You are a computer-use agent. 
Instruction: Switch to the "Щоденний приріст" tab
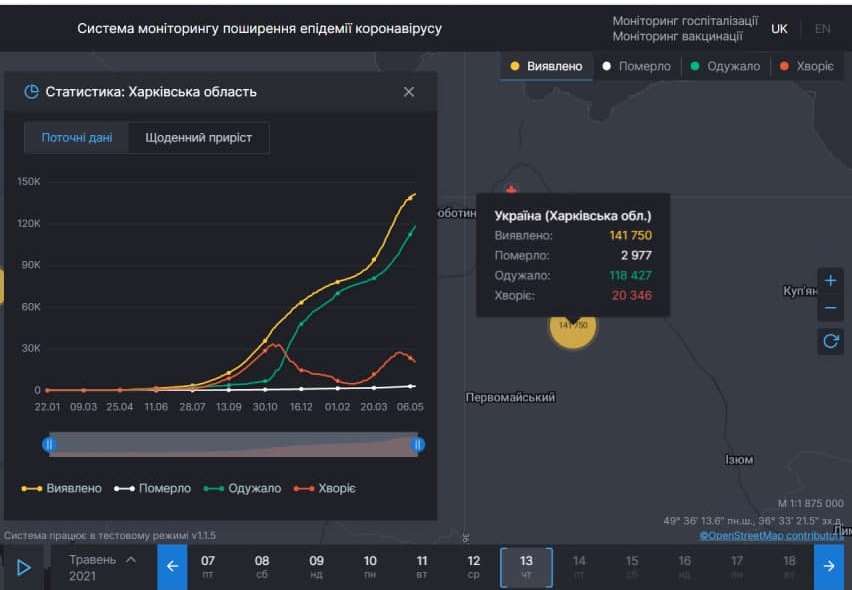click(x=199, y=137)
